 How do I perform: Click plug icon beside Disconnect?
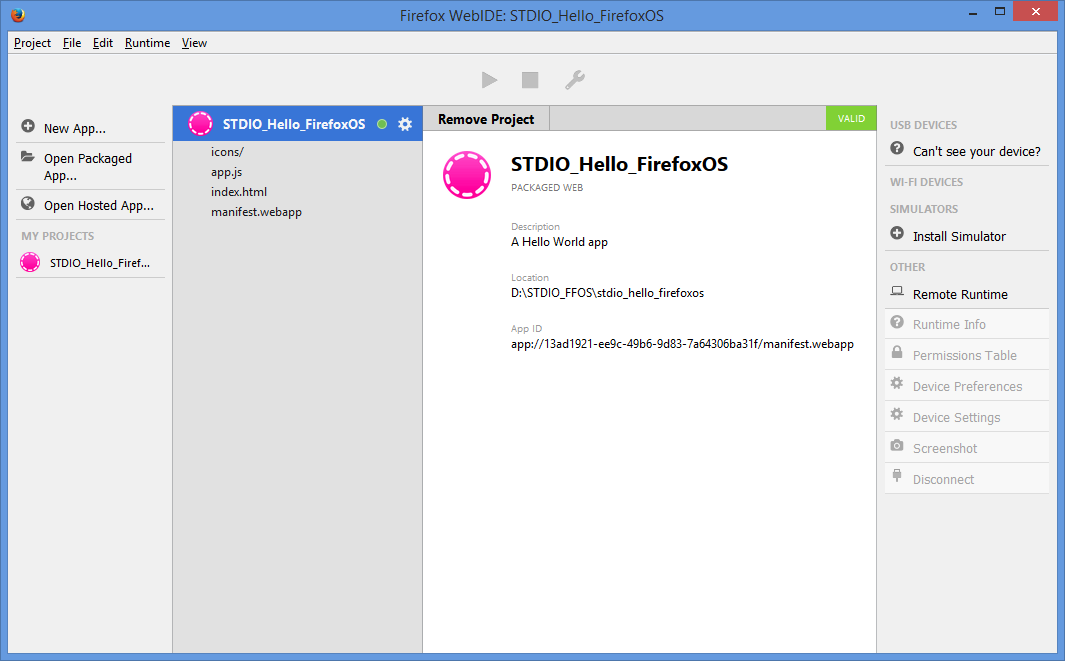point(897,476)
